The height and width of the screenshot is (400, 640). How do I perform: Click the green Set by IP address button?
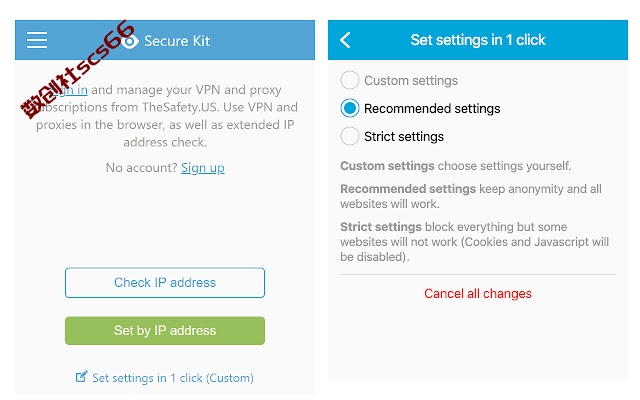(165, 330)
